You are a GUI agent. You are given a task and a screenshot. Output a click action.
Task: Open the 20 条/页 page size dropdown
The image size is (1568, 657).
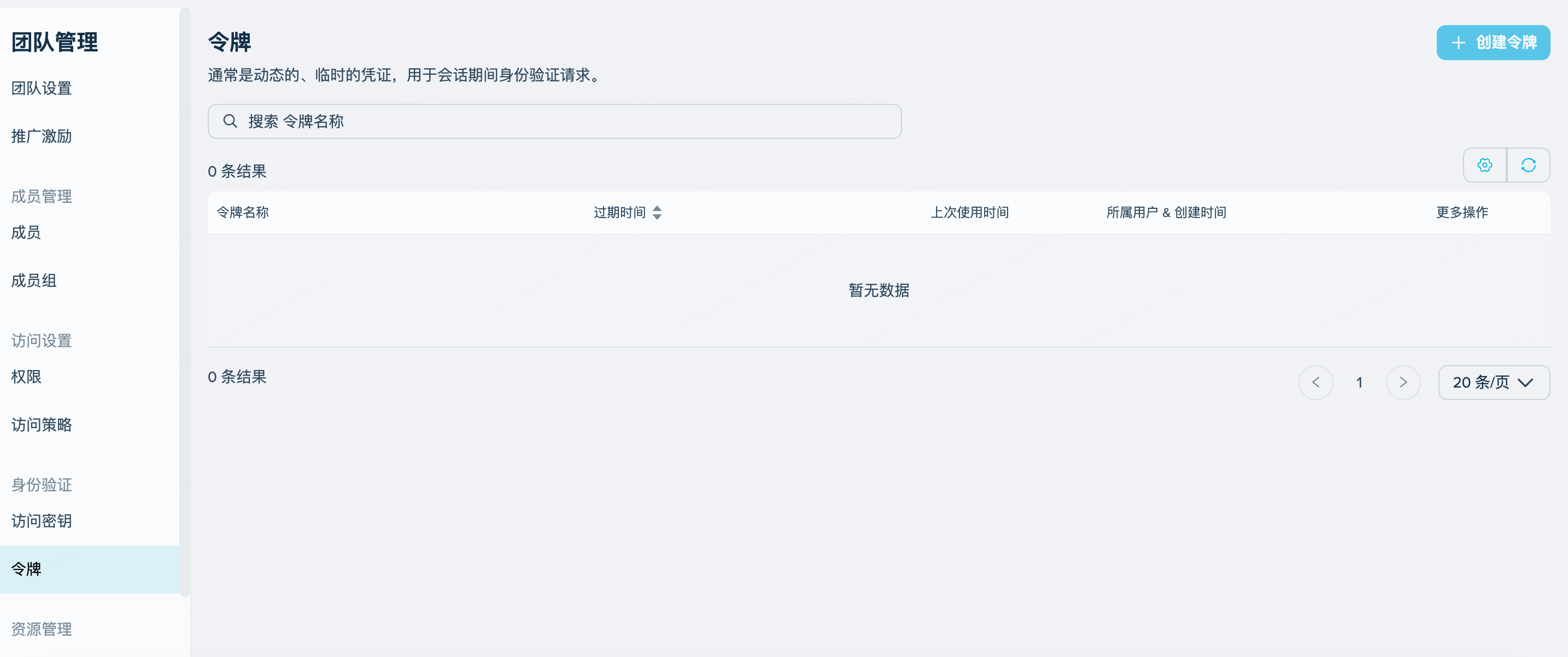click(1493, 382)
